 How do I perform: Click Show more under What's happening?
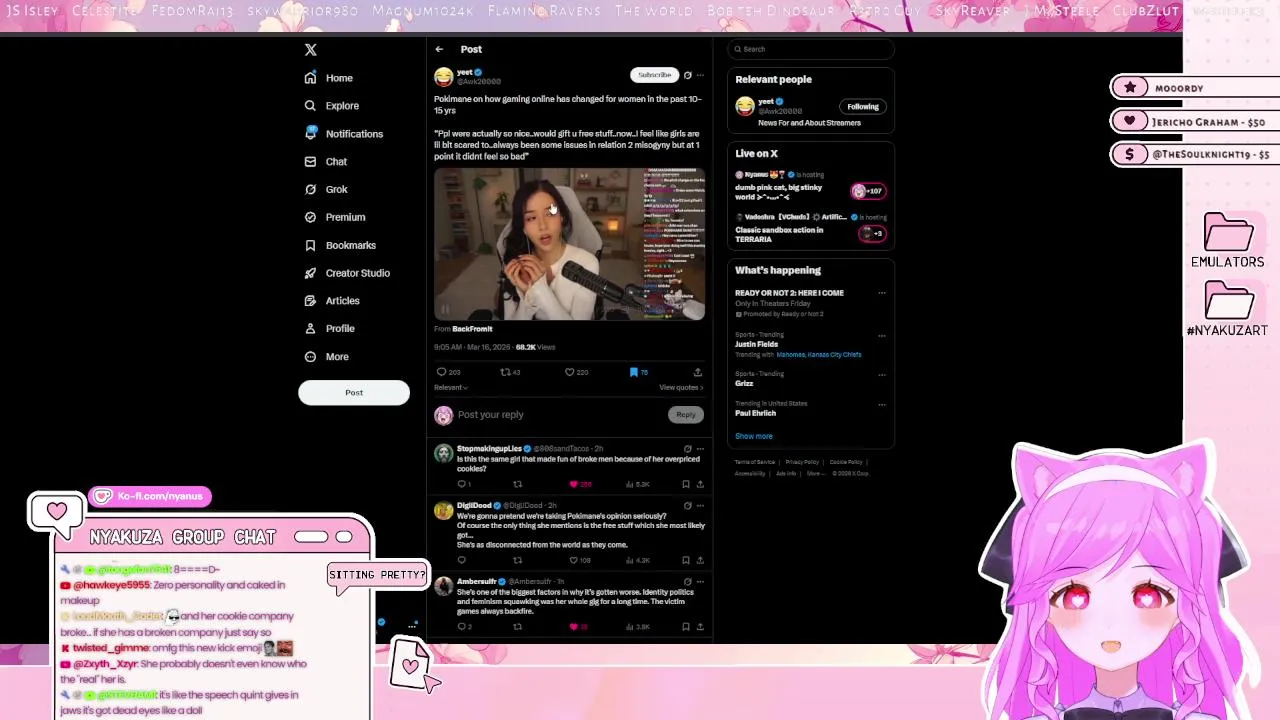coord(753,436)
